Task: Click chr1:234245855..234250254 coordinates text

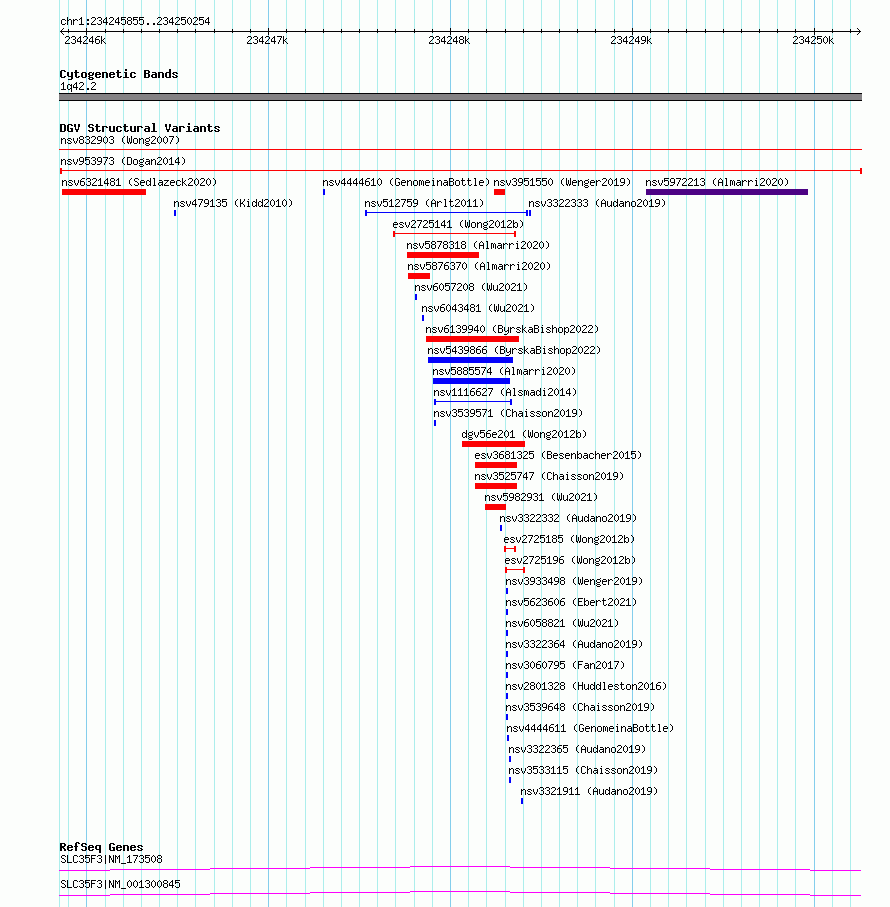Action: click(x=135, y=21)
